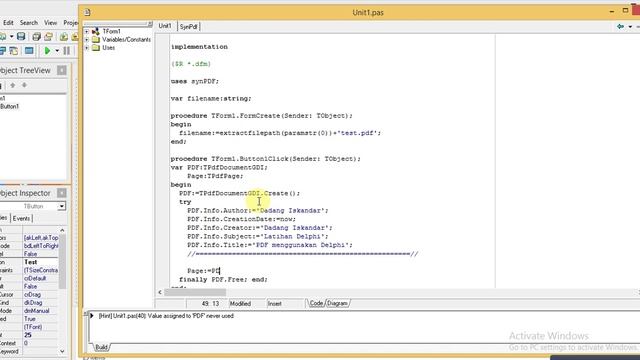The height and width of the screenshot is (360, 640).
Task: Expand the Hint message in the Build pane
Action: click(92, 316)
